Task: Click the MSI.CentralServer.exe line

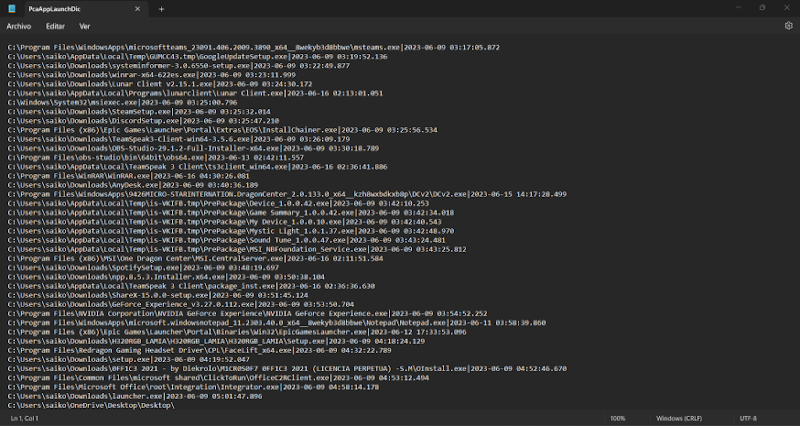Action: [195, 259]
